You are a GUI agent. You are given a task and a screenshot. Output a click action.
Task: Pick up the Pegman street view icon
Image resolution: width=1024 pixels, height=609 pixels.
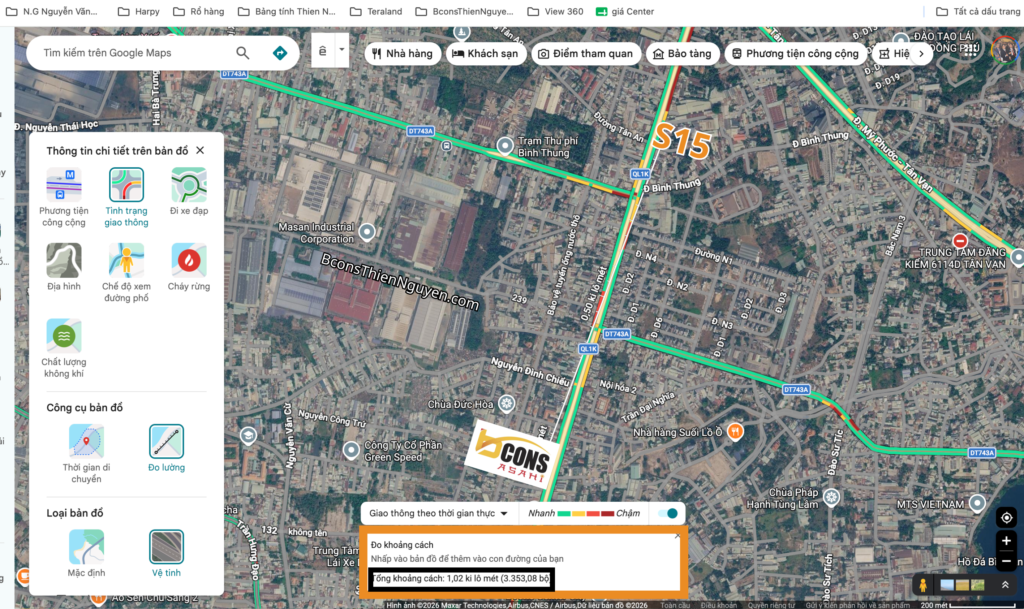pyautogui.click(x=923, y=585)
